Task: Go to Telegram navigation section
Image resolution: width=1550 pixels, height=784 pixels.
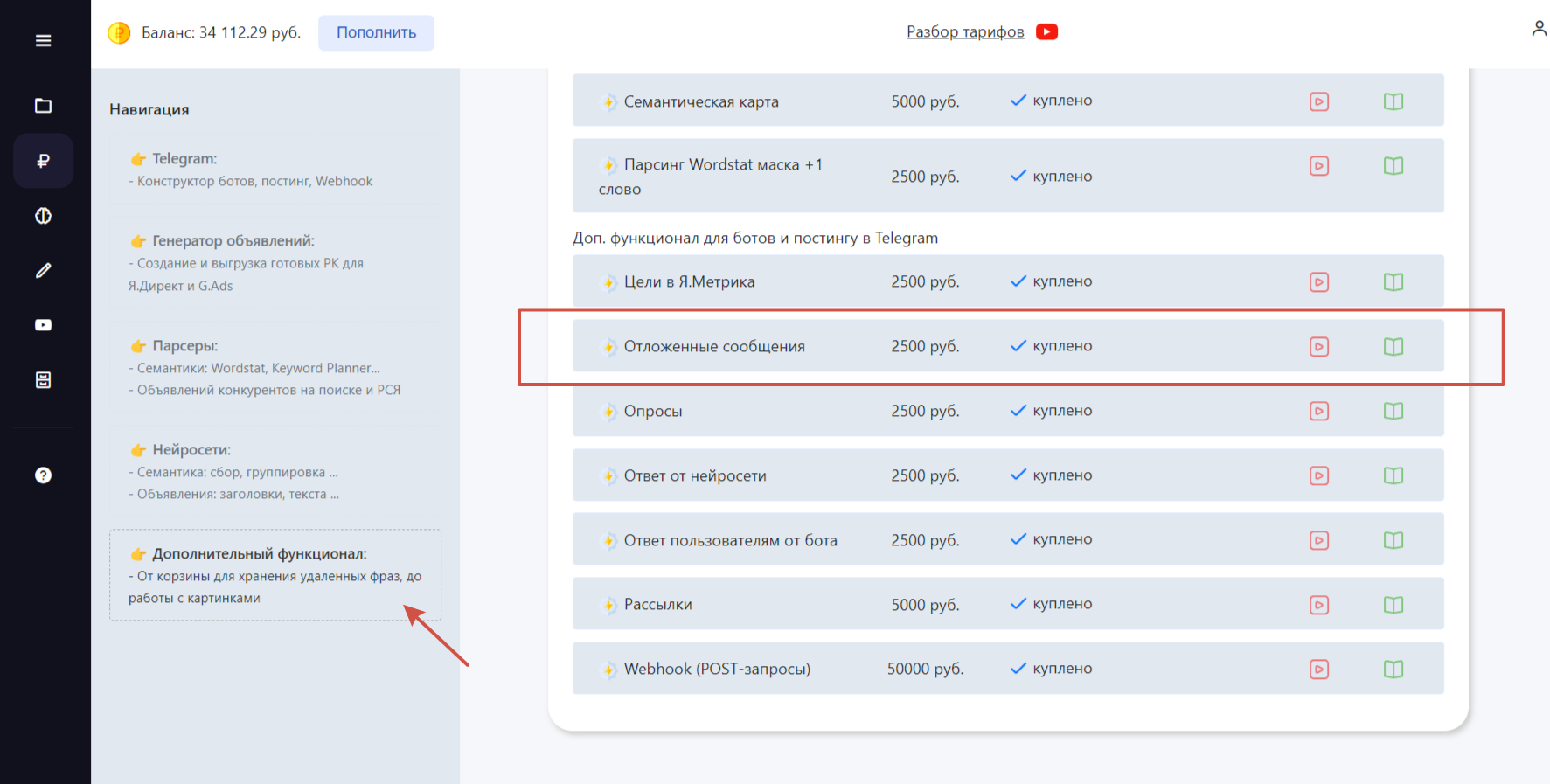Action: pos(275,170)
